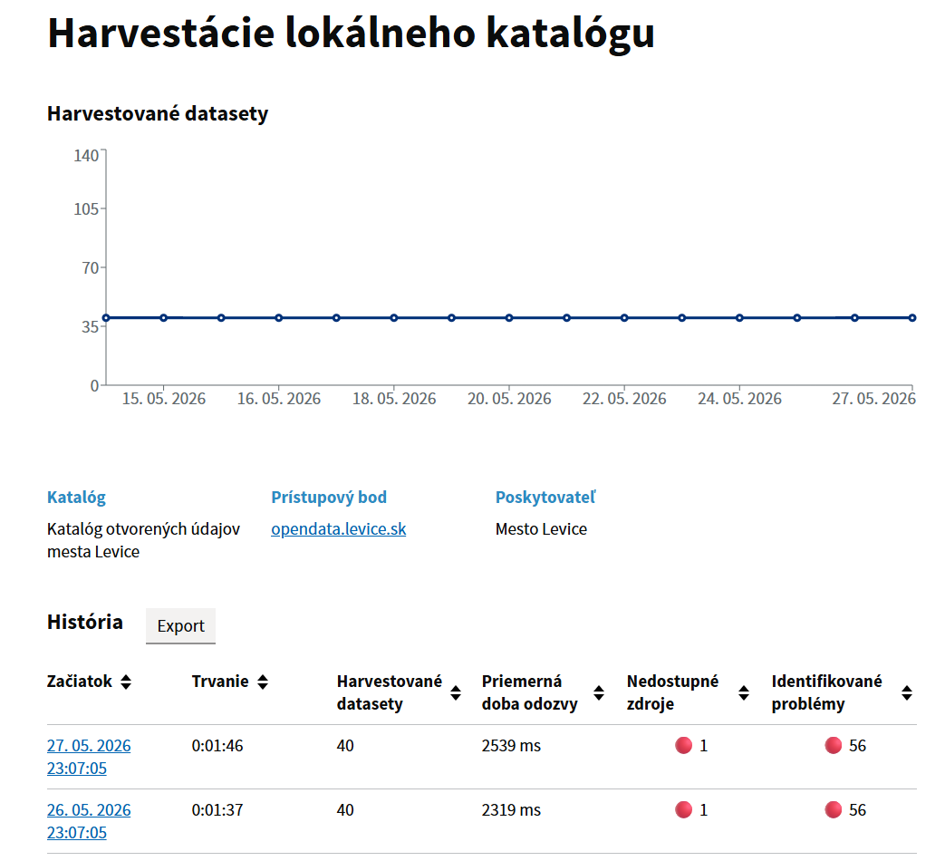Select the last data point on chart
The image size is (945, 861).
[x=912, y=318]
